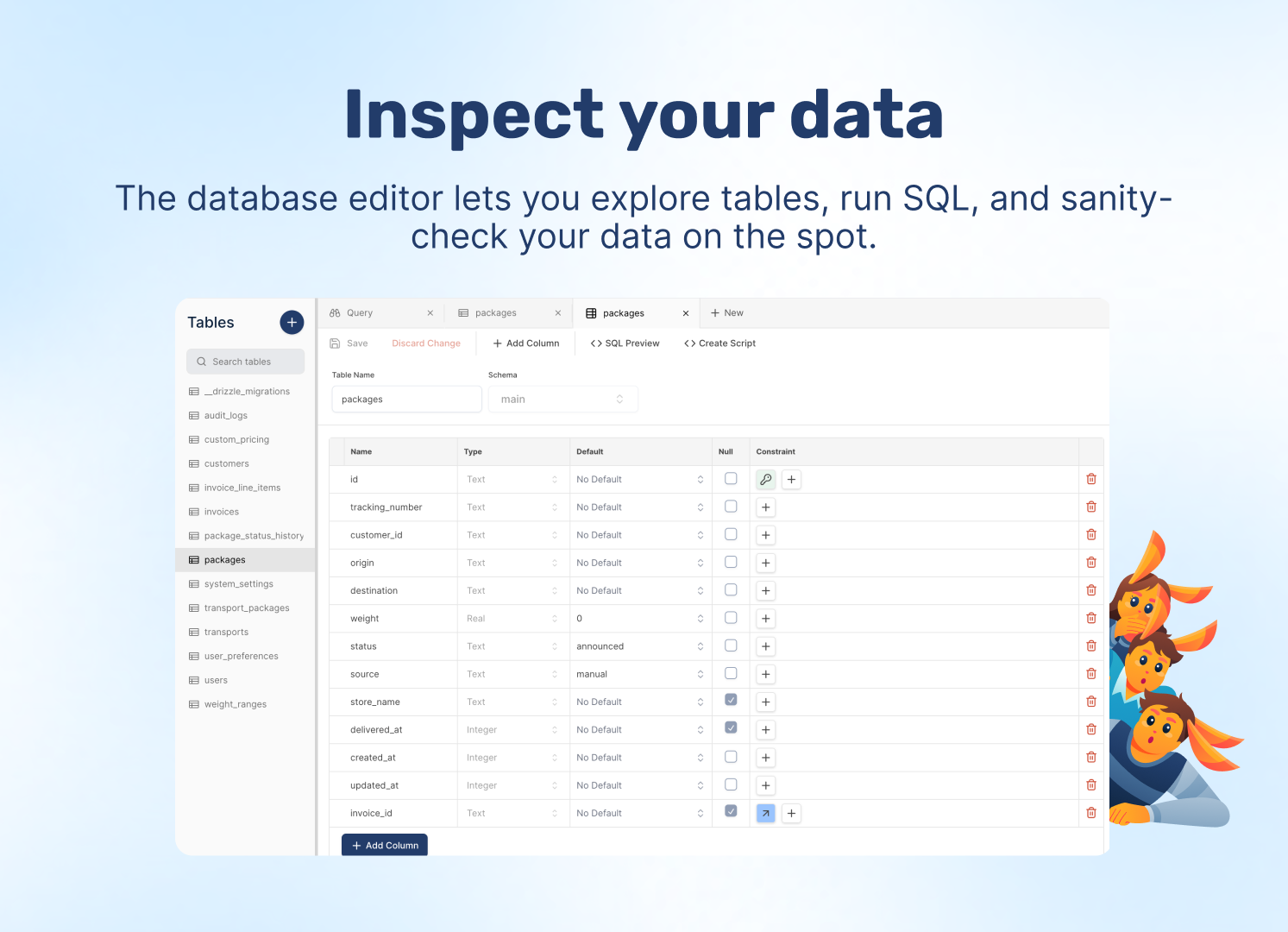Click the primary key icon in id row

[x=766, y=479]
